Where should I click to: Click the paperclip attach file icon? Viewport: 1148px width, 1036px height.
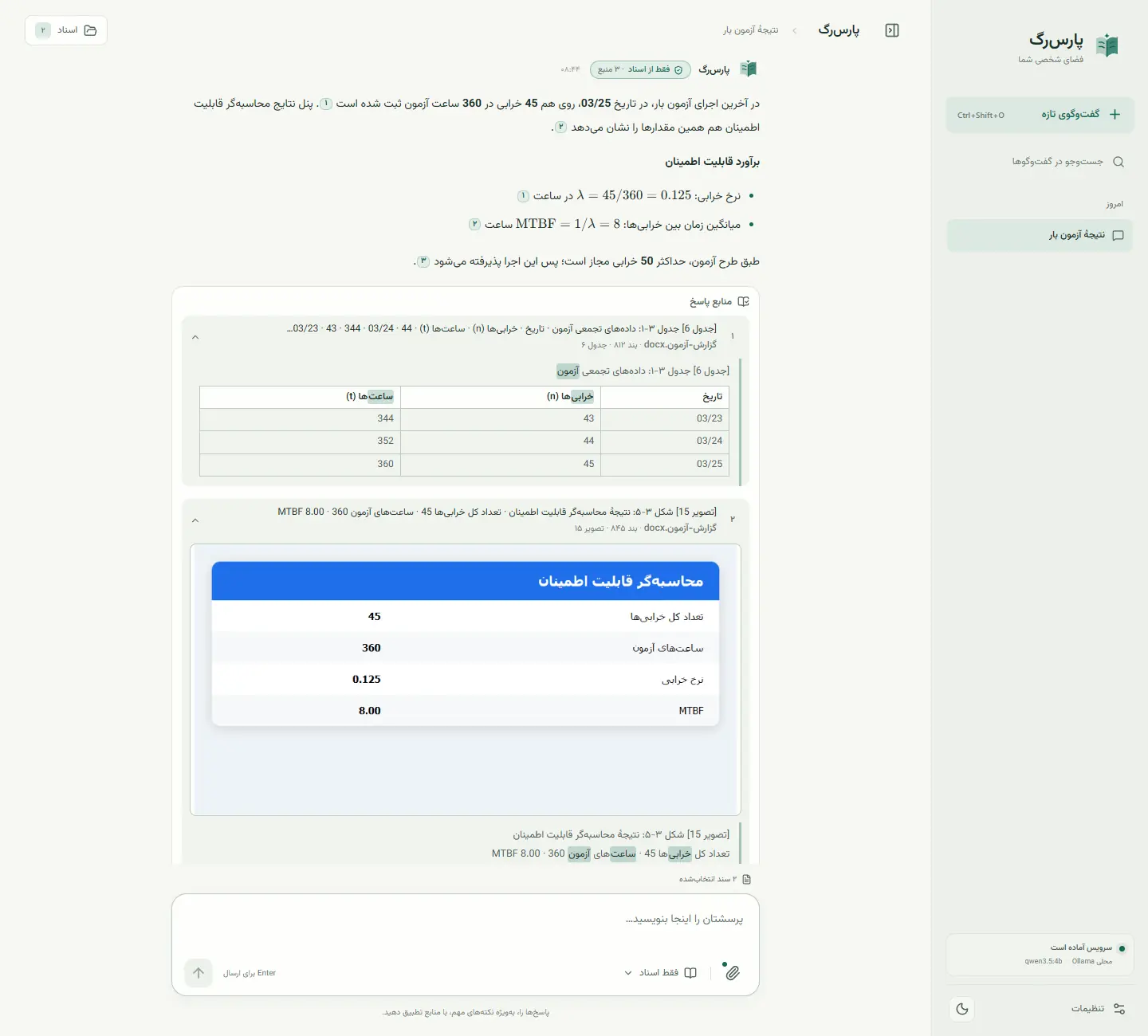pyautogui.click(x=732, y=972)
